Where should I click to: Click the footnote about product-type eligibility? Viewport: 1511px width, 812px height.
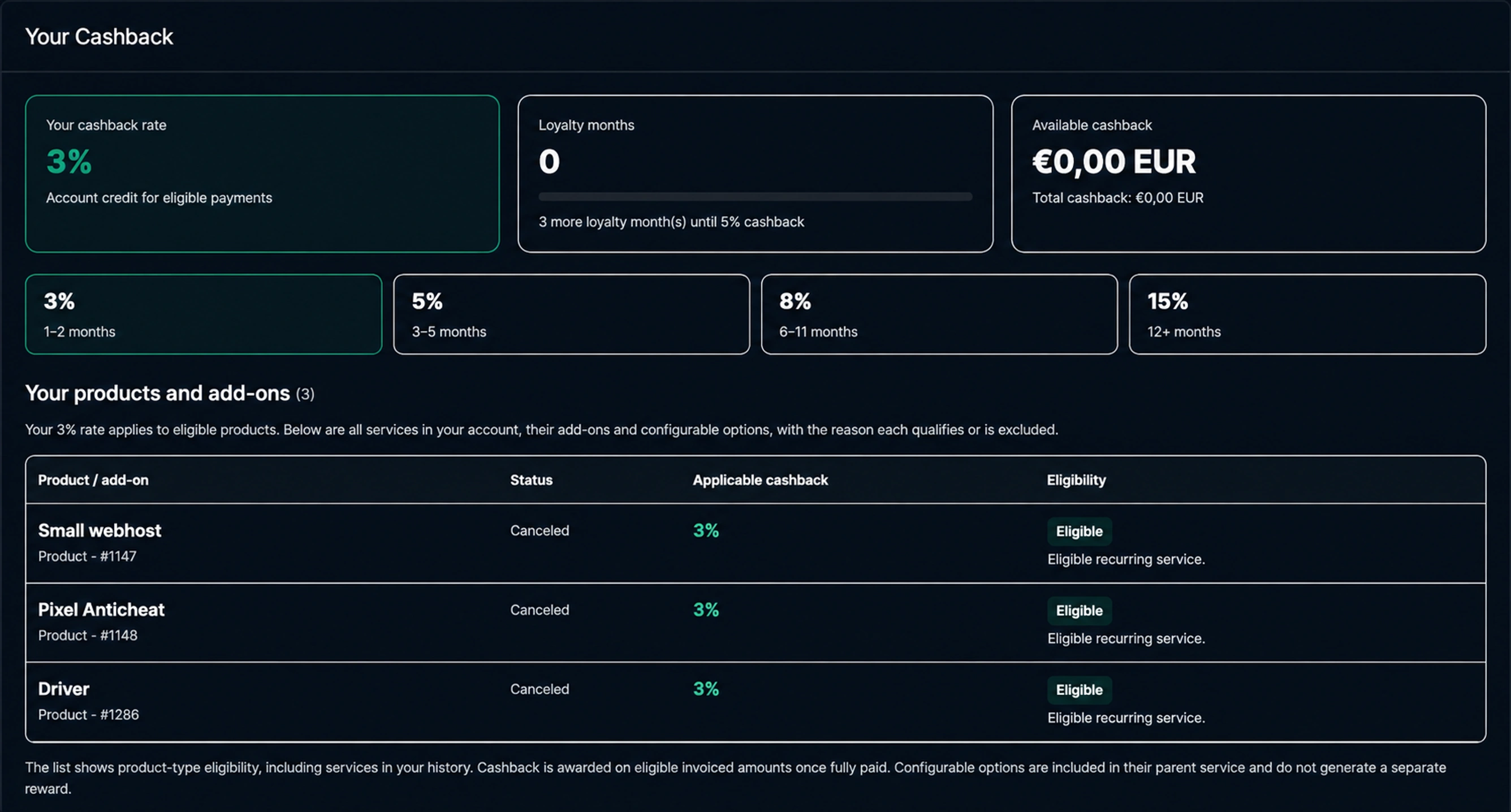tap(736, 778)
